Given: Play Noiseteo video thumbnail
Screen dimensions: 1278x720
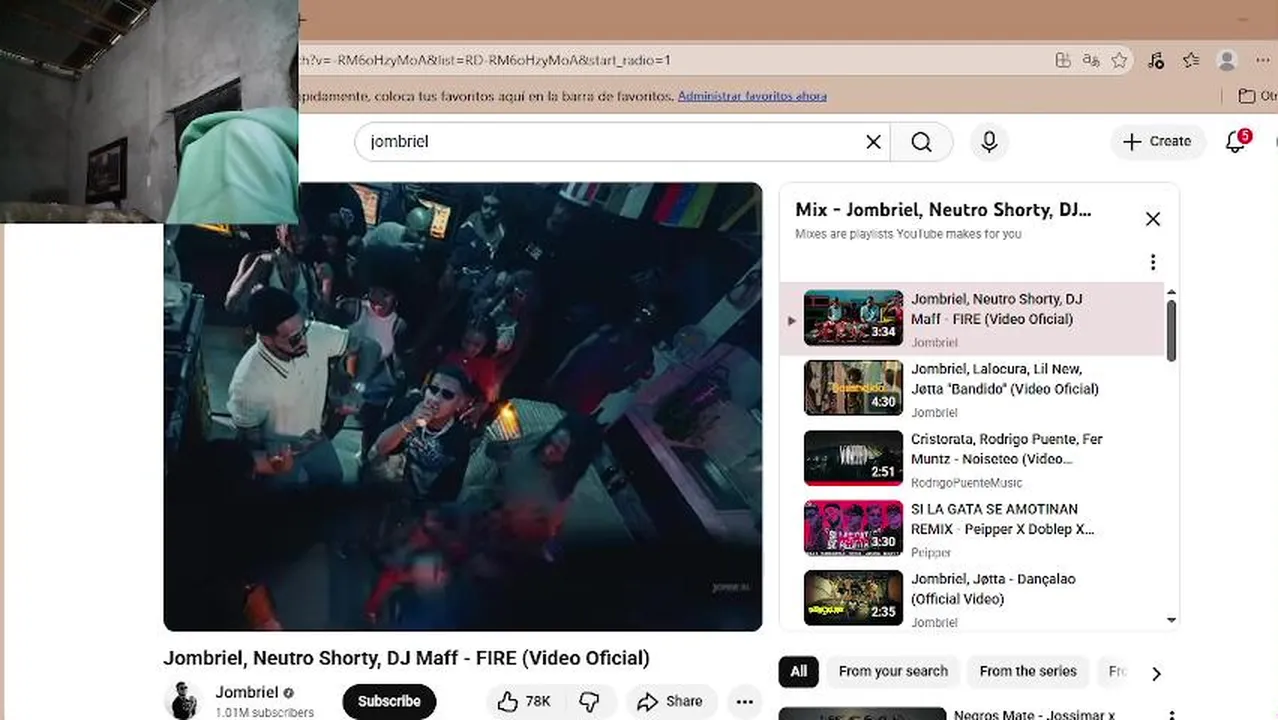Looking at the screenshot, I should pos(853,458).
